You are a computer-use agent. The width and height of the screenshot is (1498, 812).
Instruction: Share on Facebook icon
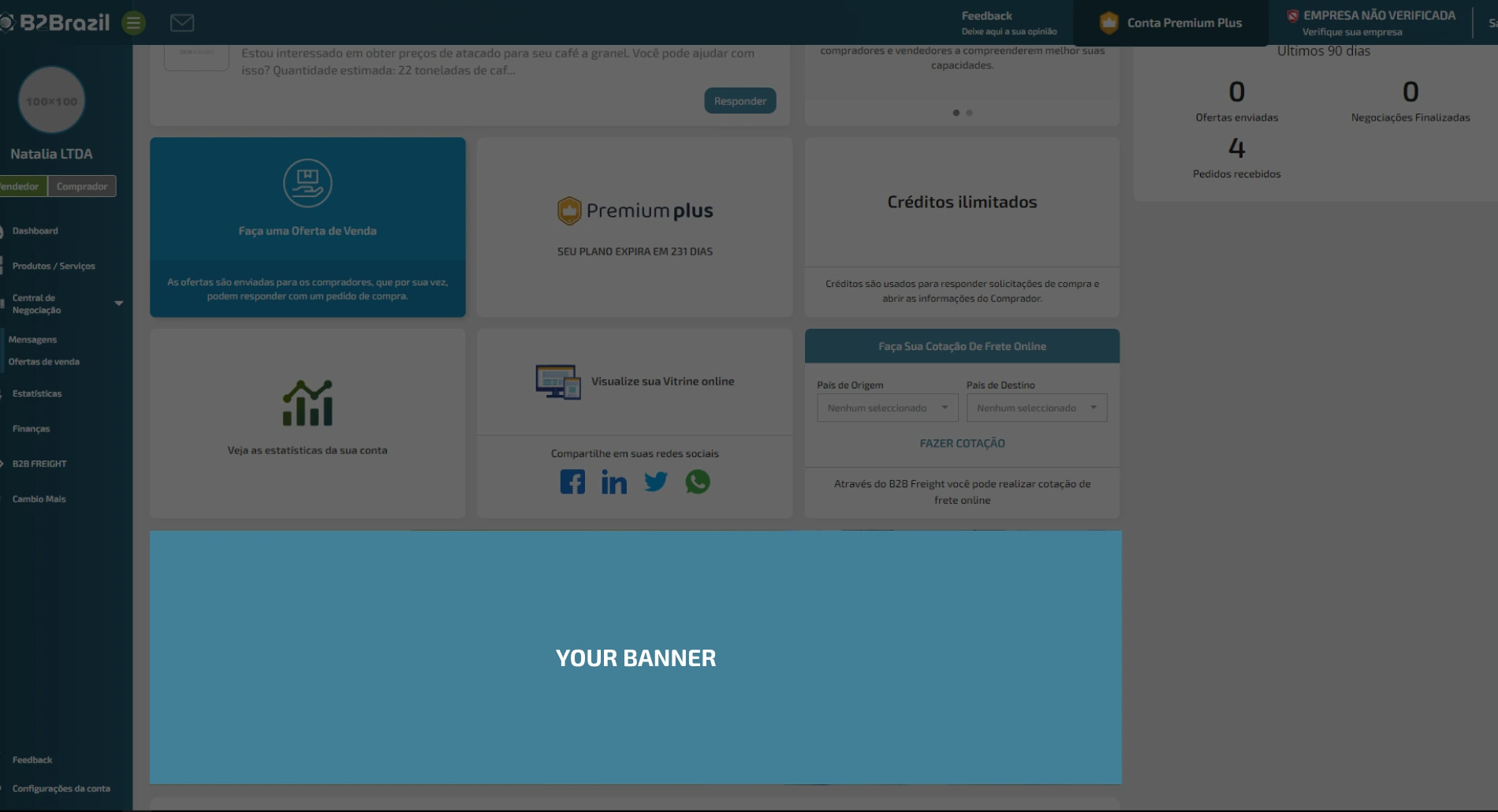pyautogui.click(x=572, y=482)
